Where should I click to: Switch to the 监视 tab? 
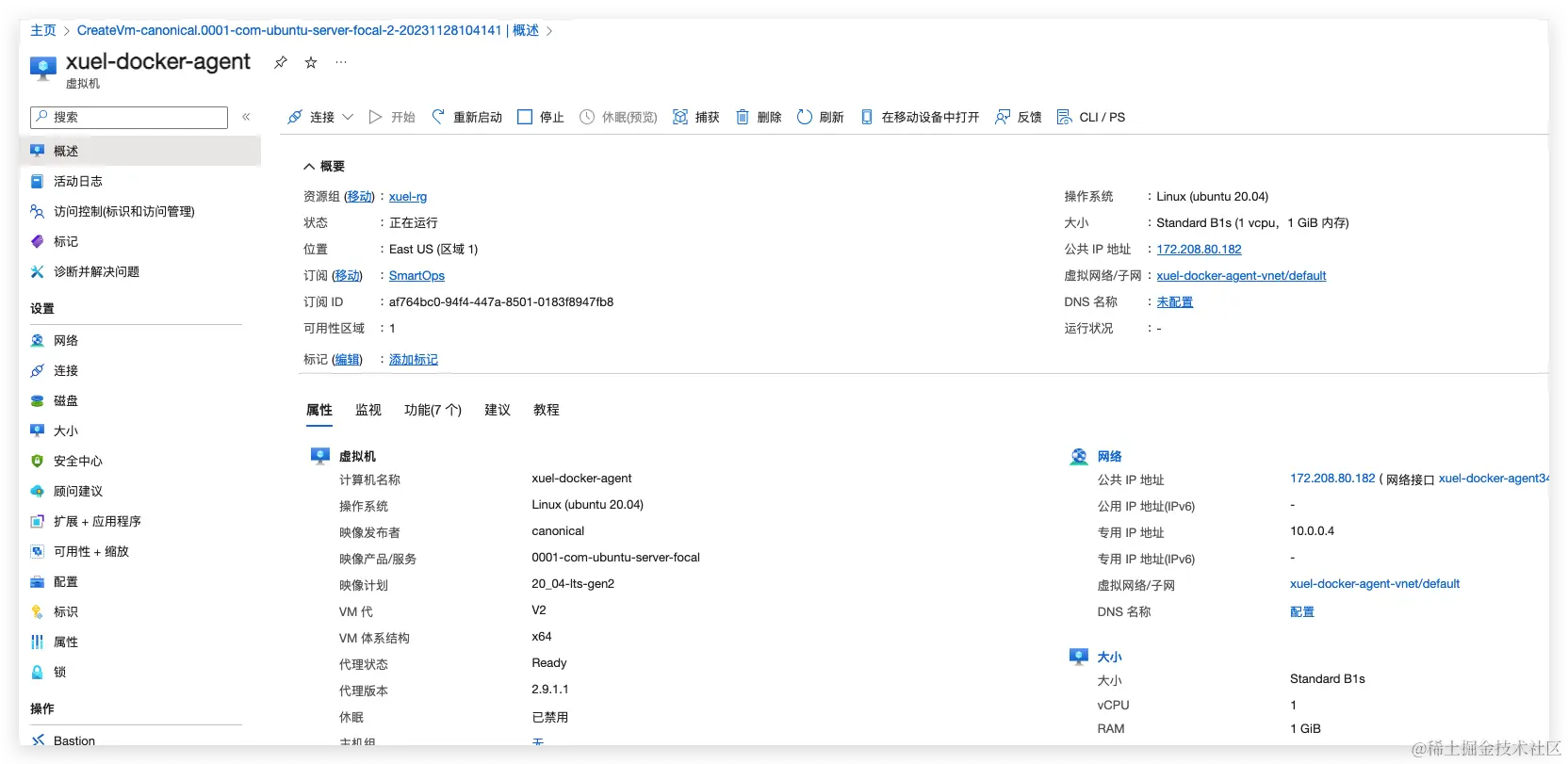[x=368, y=410]
